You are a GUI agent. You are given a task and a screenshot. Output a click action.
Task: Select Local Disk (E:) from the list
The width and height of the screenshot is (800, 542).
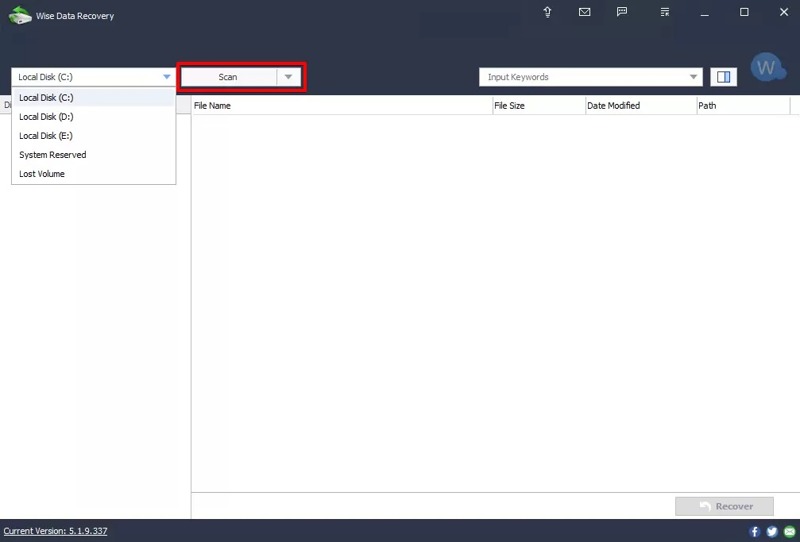click(x=93, y=136)
